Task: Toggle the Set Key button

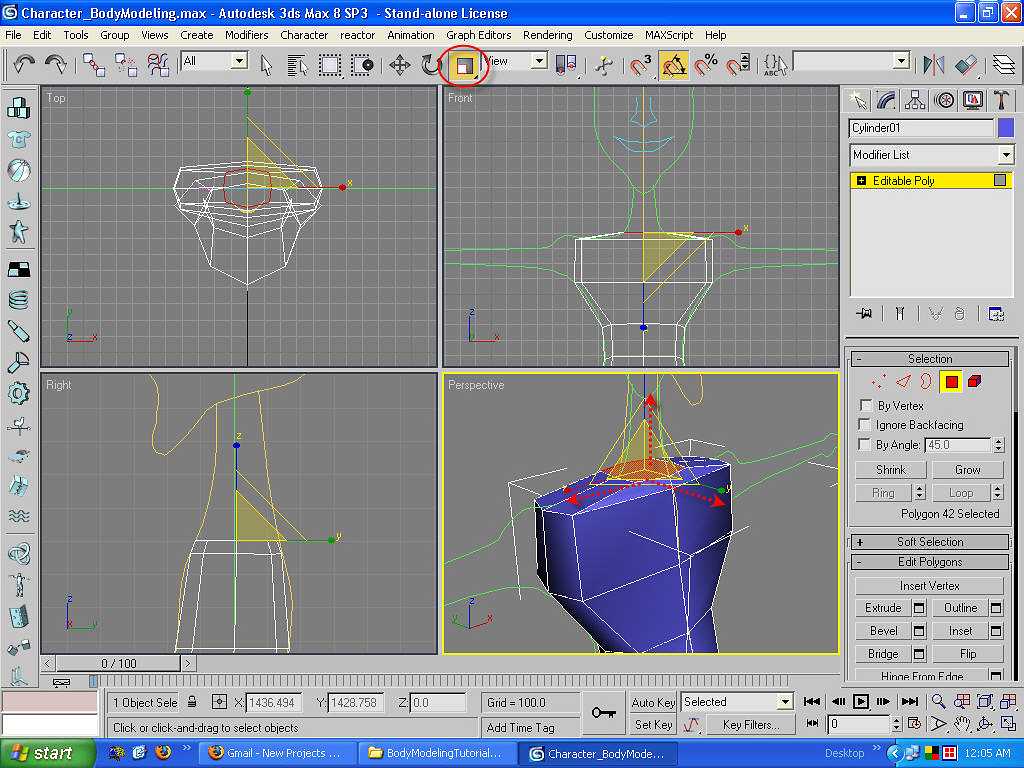Action: (652, 724)
